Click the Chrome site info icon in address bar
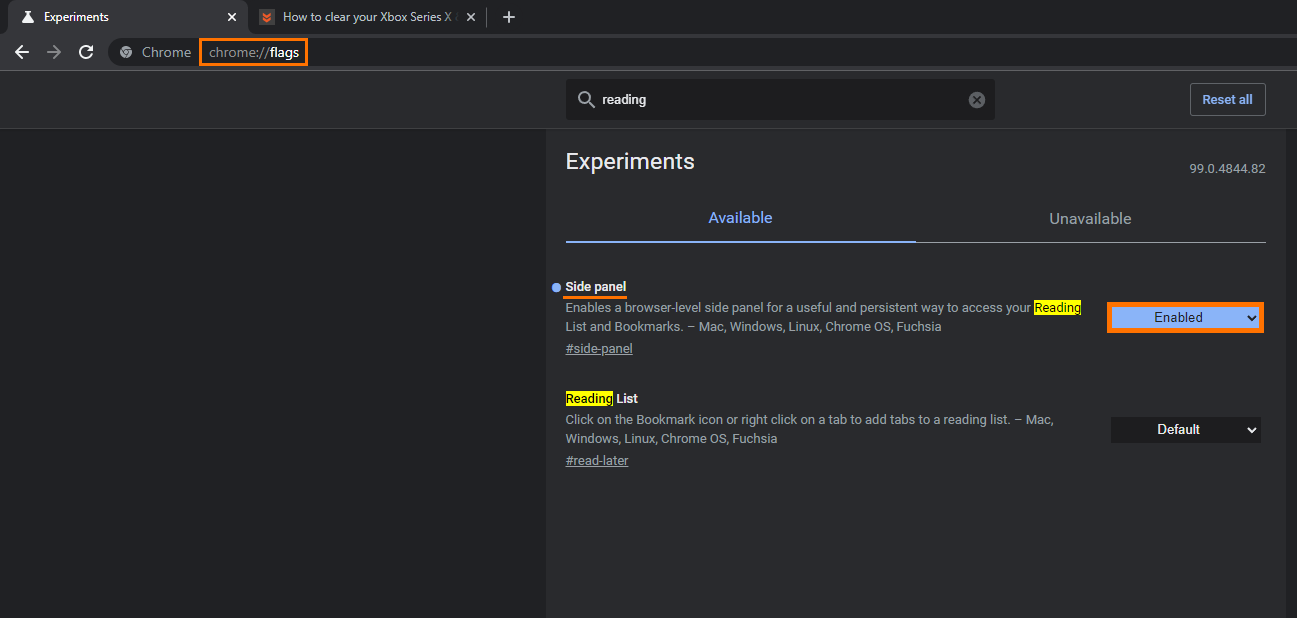Viewport: 1297px width, 618px height. point(126,52)
